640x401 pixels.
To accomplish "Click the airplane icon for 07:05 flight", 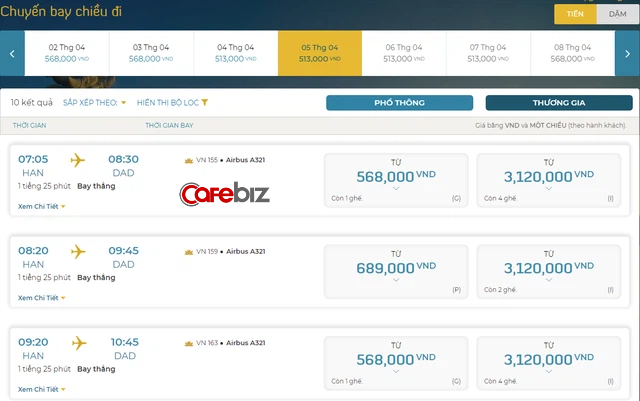I will 79,160.
